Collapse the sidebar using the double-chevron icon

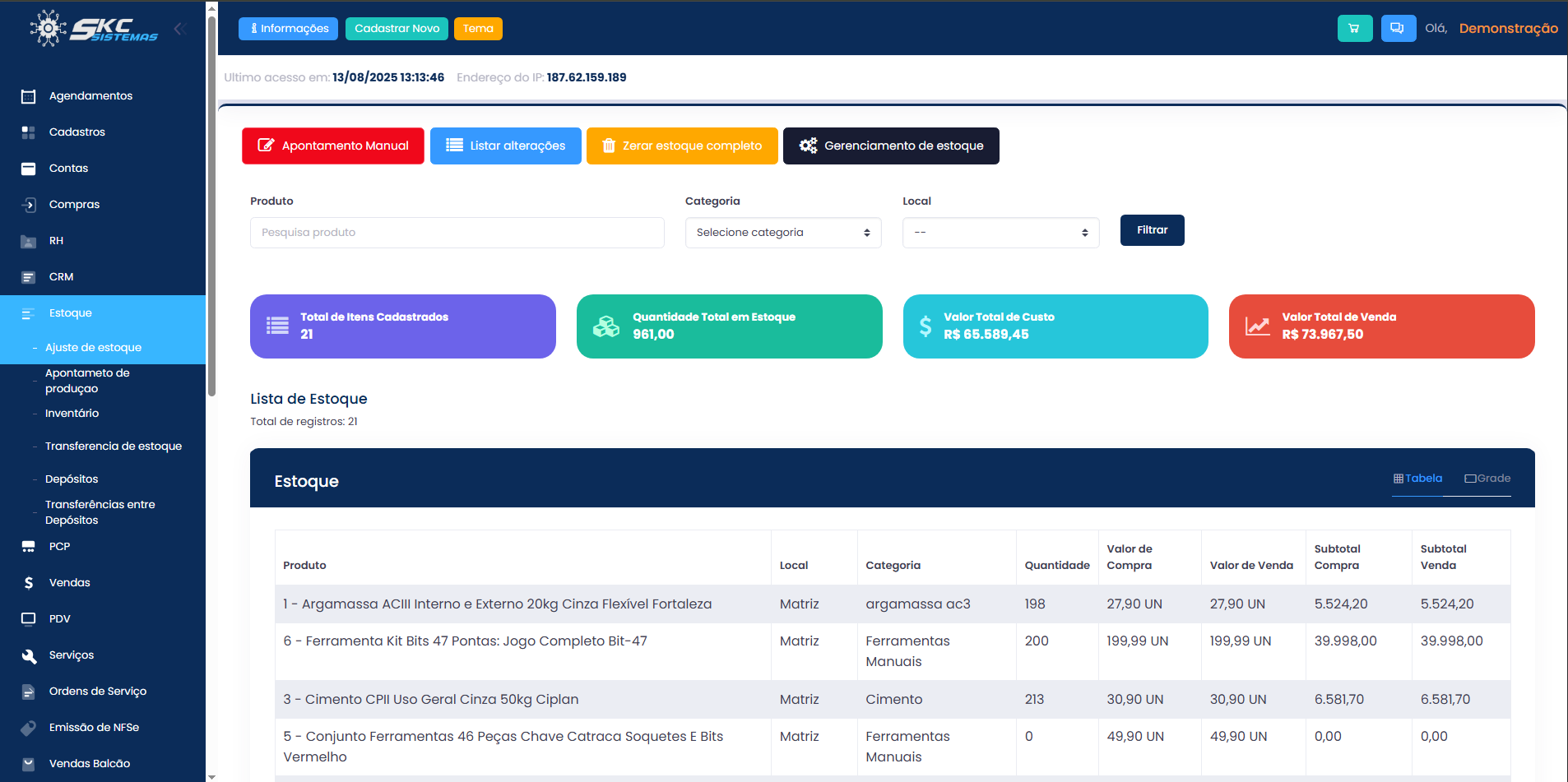pos(180,30)
